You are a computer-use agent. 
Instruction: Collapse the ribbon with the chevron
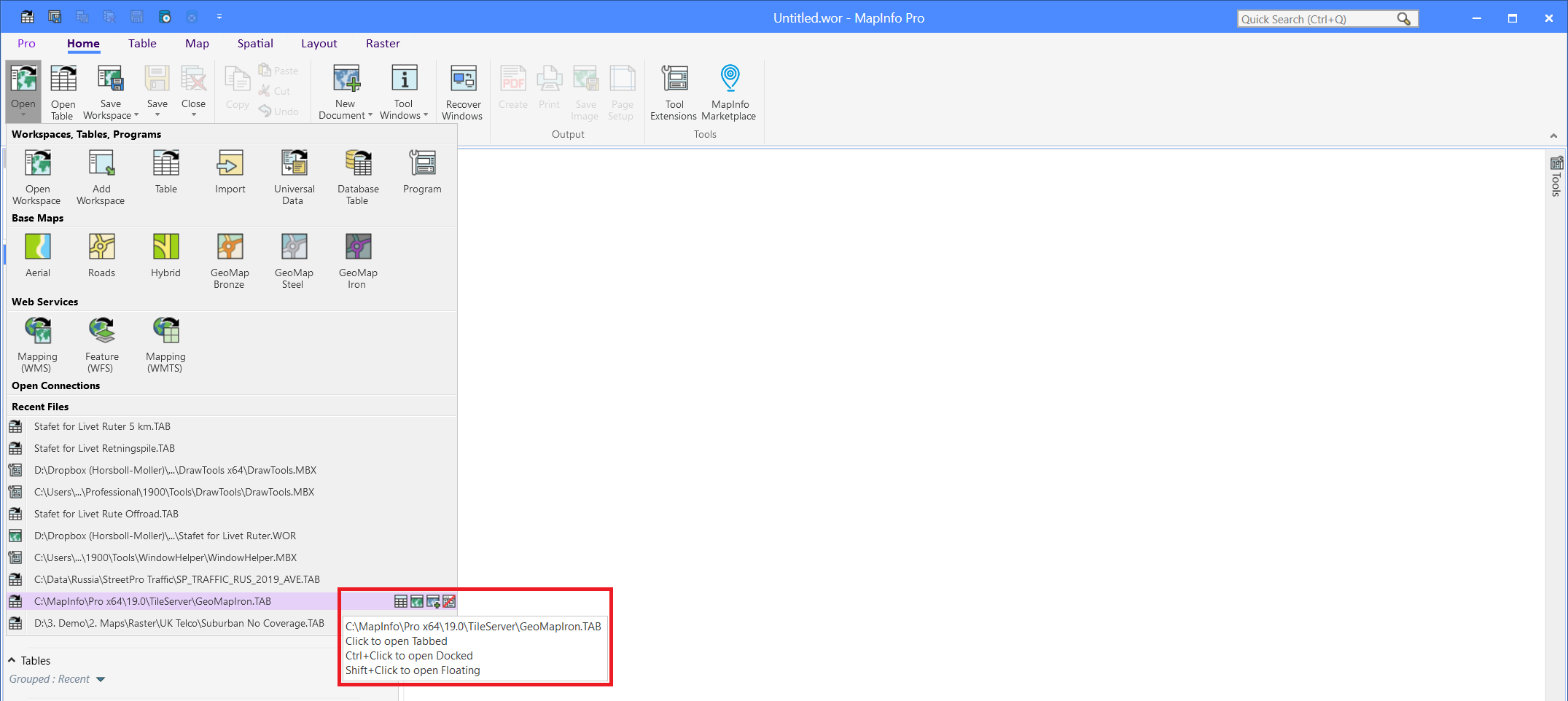click(1553, 136)
